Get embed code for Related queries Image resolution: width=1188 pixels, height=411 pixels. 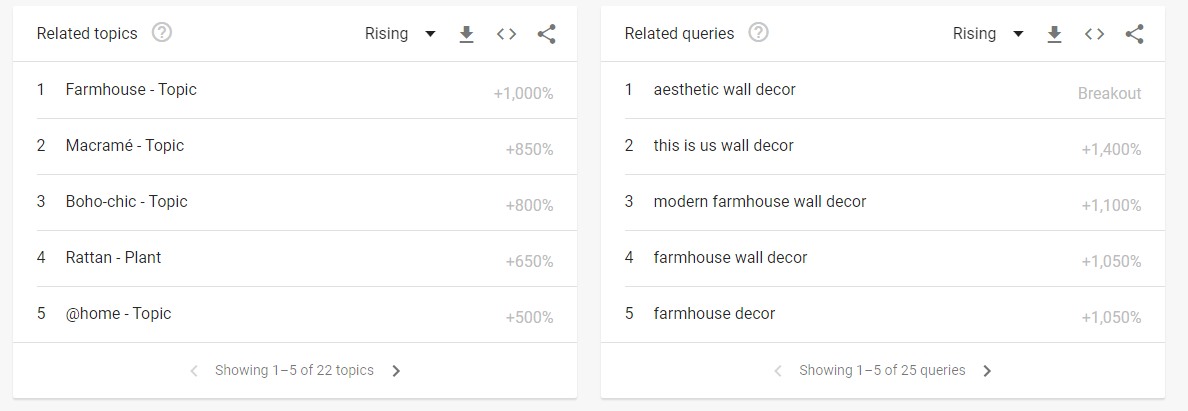[x=1095, y=34]
